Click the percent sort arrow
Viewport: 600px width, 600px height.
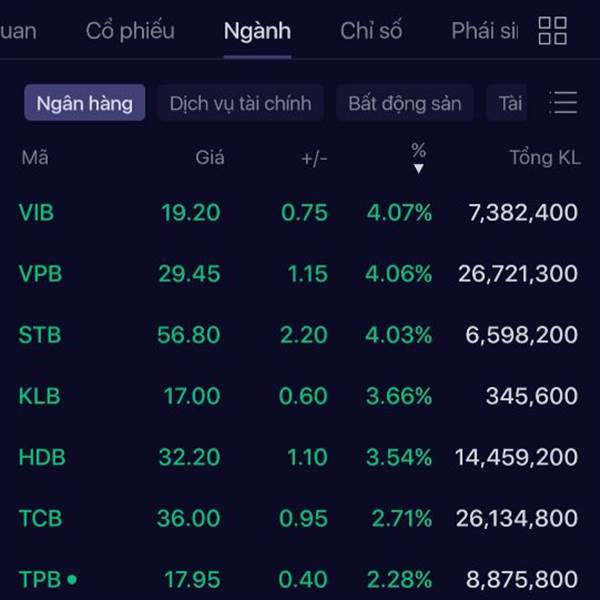419,168
